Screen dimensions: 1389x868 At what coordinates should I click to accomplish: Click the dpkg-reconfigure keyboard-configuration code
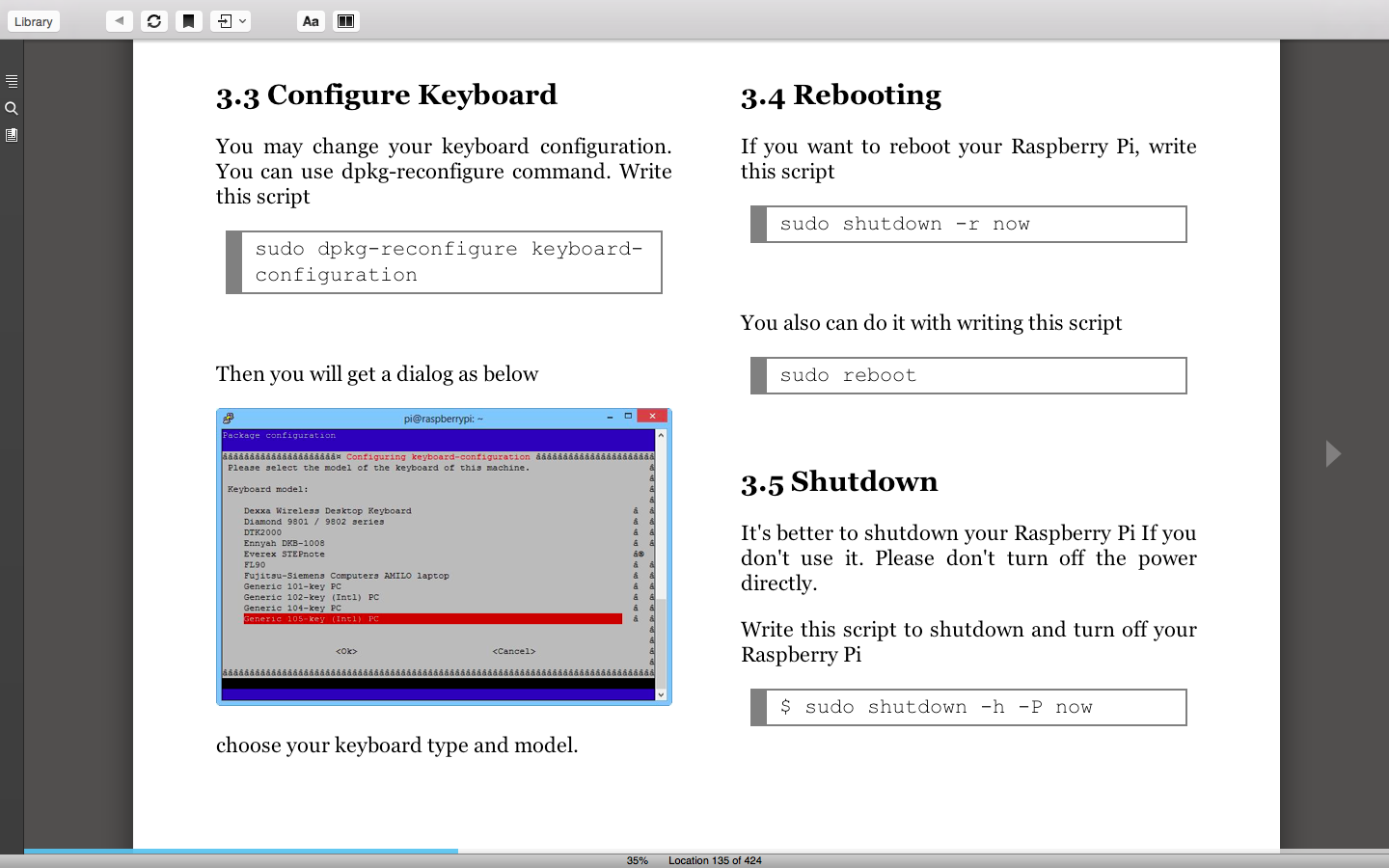point(444,262)
